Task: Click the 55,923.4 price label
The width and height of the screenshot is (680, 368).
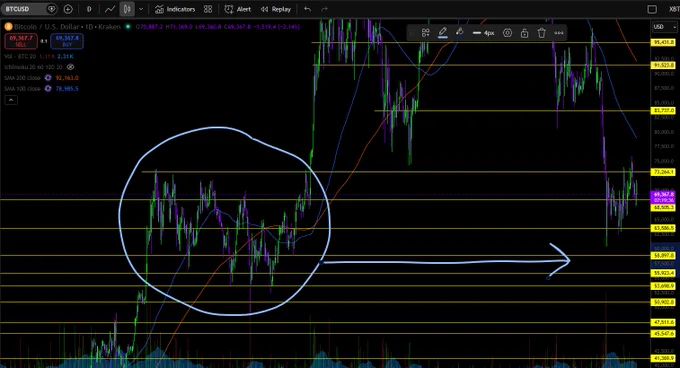Action: click(664, 273)
